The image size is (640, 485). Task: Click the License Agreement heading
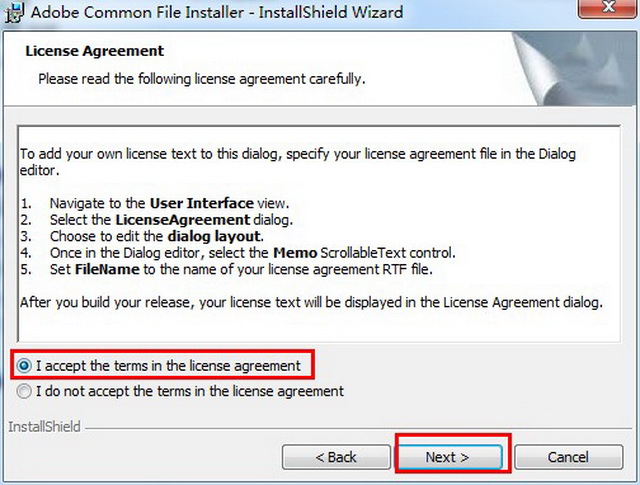[x=94, y=51]
